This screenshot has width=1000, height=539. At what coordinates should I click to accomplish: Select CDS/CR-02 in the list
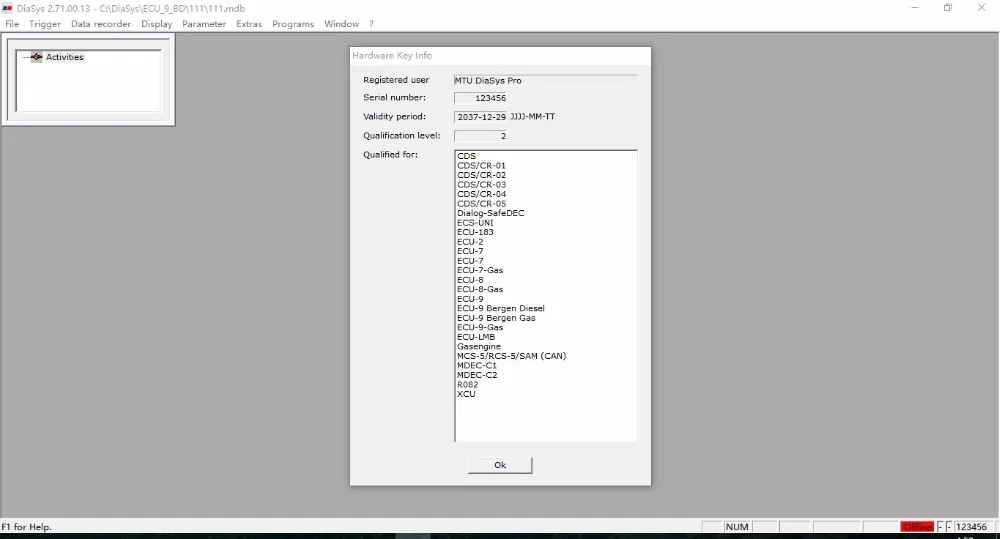pos(482,175)
